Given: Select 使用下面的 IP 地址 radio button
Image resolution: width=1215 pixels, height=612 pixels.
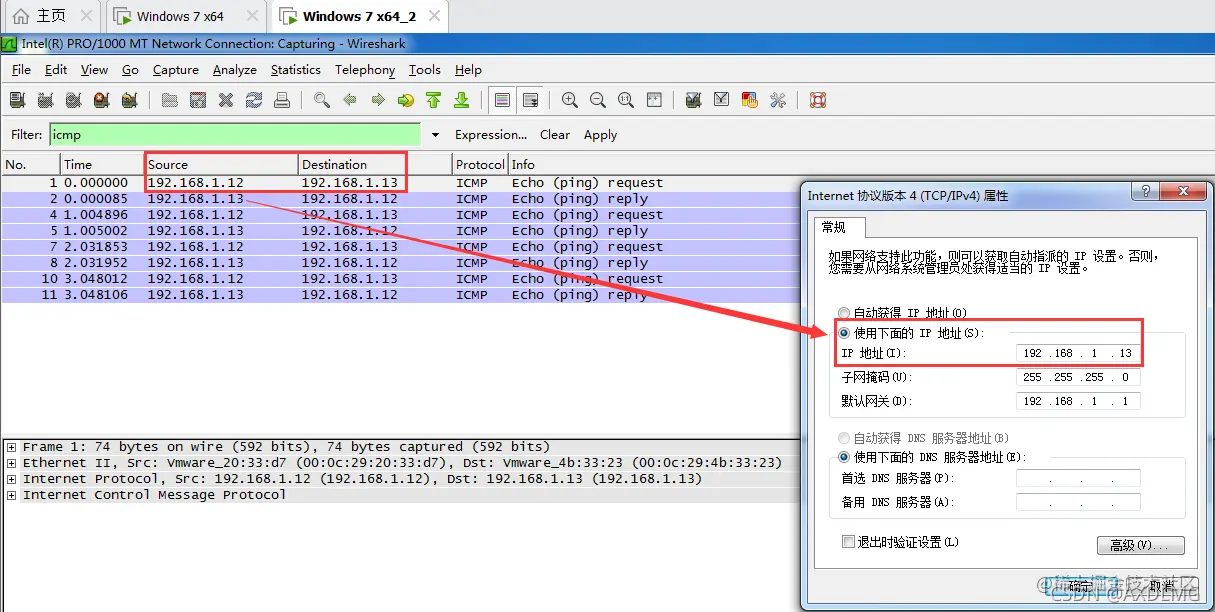Looking at the screenshot, I should (845, 333).
